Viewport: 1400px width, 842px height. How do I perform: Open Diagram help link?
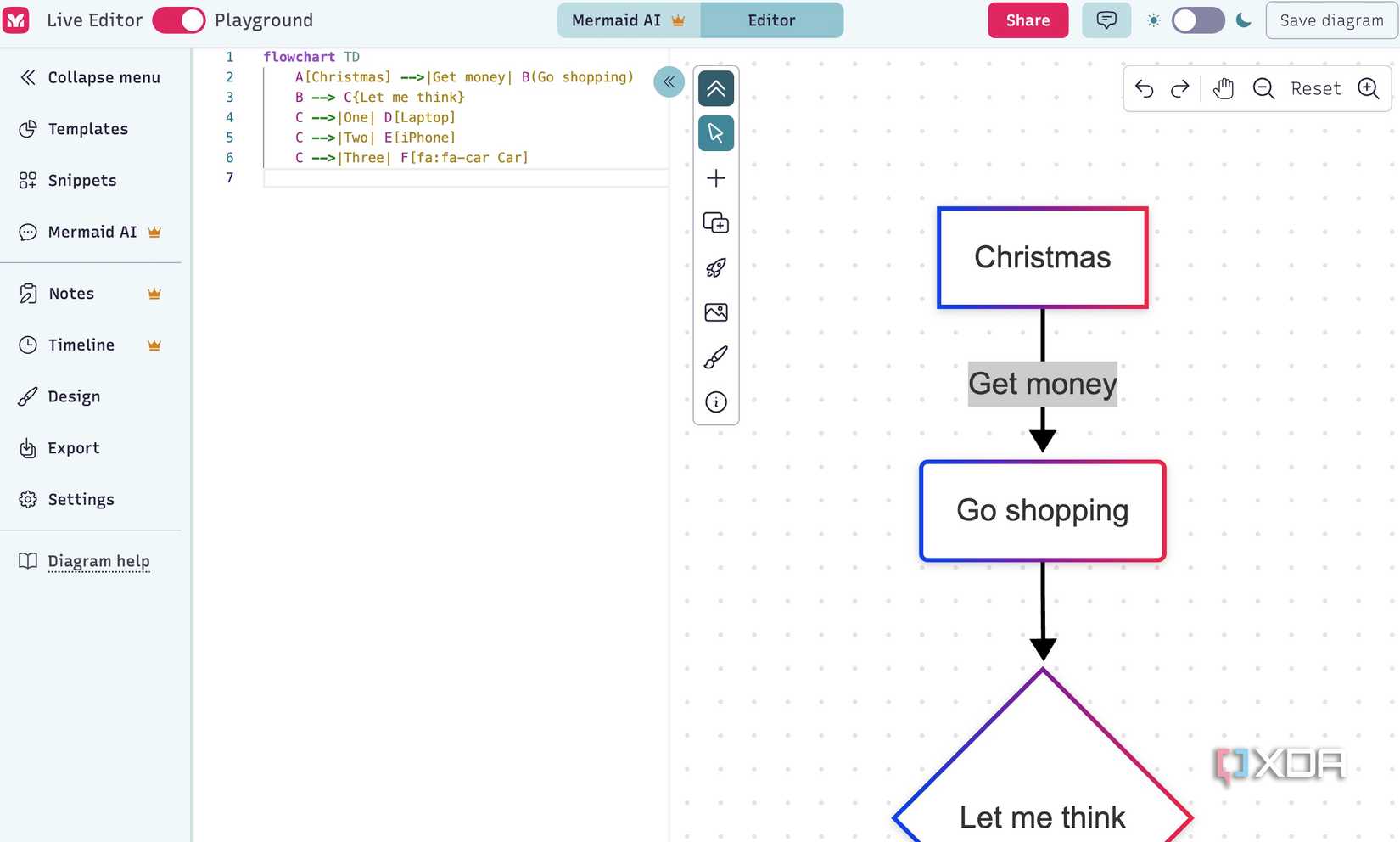tap(98, 561)
